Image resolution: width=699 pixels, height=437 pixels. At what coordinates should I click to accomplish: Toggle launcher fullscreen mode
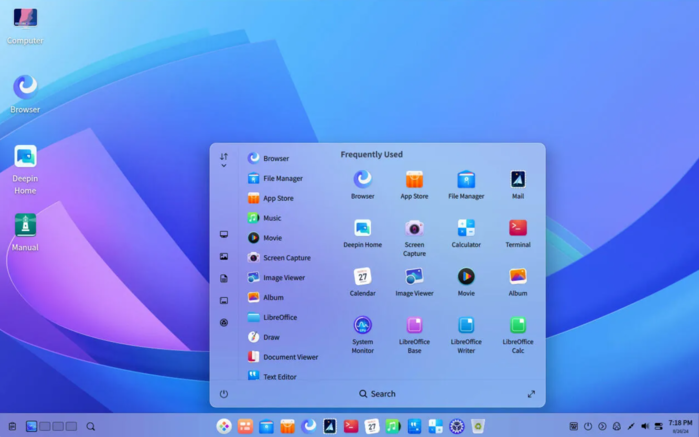[x=531, y=394]
